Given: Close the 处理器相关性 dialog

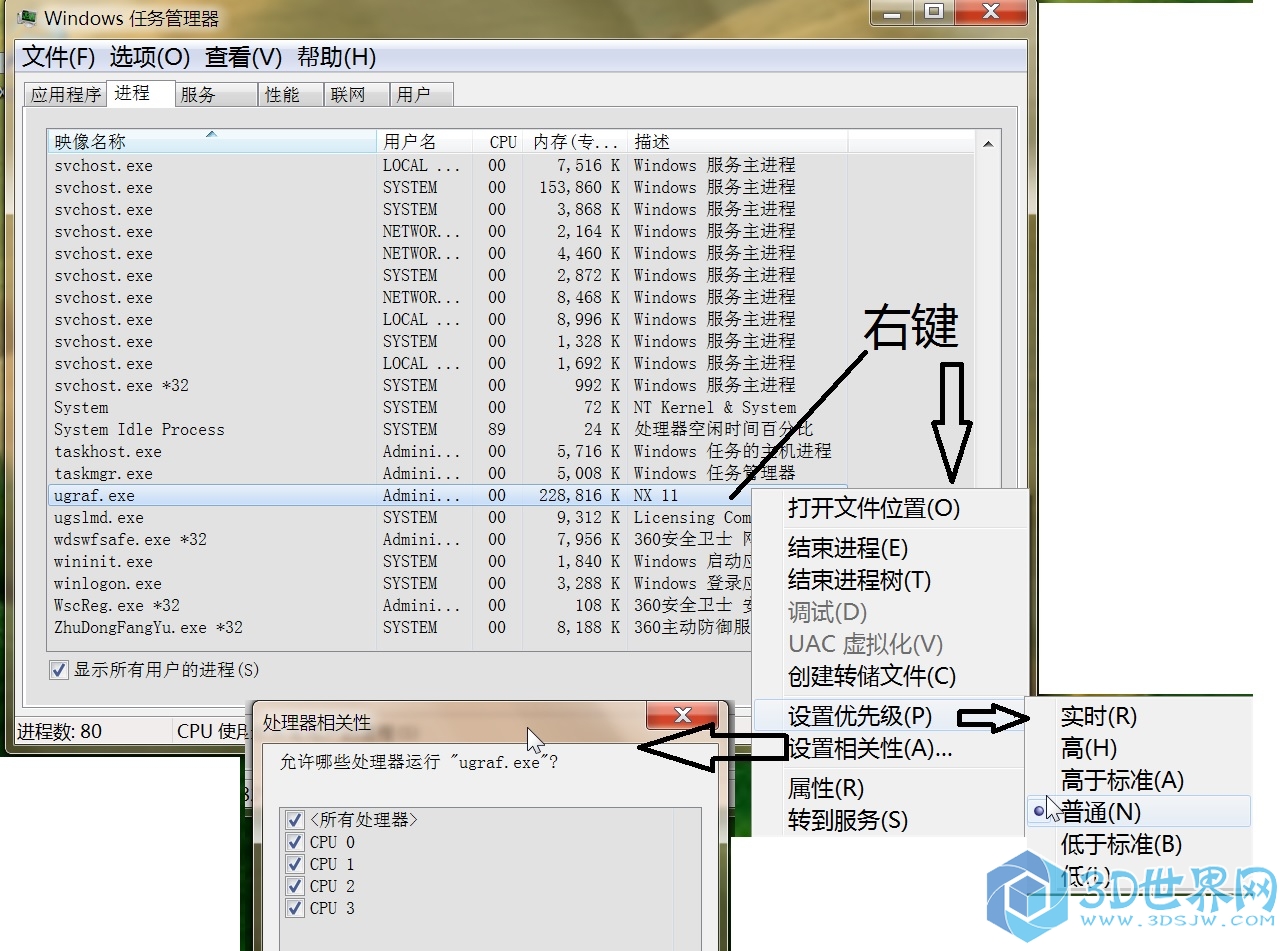Looking at the screenshot, I should (683, 714).
